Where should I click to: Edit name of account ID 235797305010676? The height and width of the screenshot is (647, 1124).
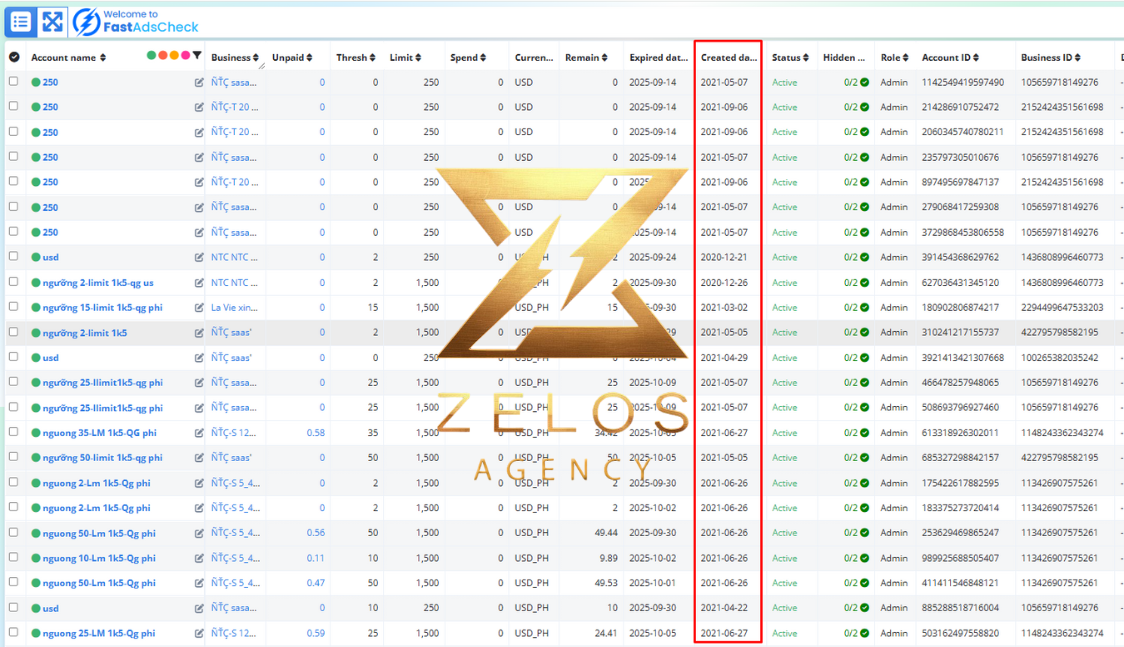click(199, 158)
